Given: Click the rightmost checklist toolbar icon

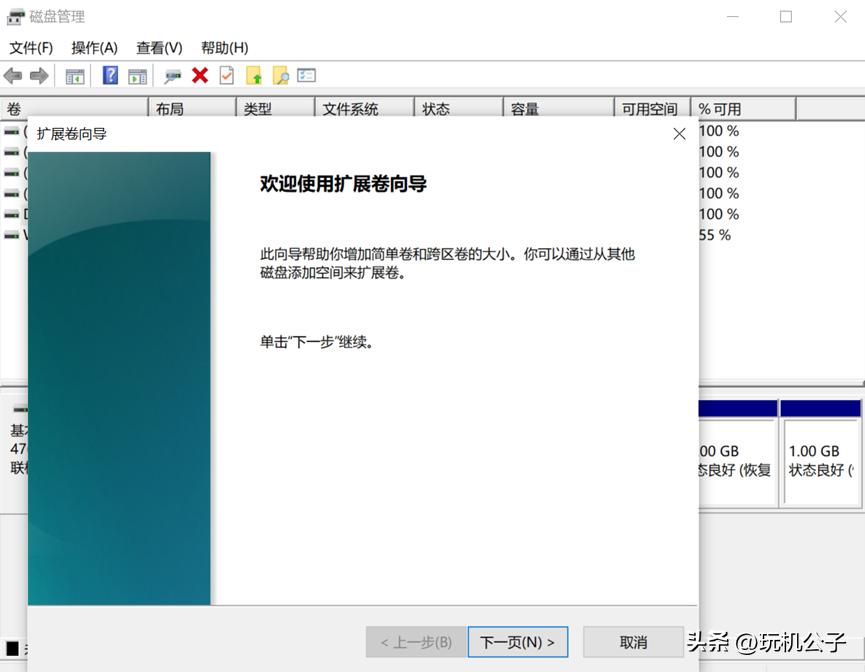Looking at the screenshot, I should click(x=306, y=75).
